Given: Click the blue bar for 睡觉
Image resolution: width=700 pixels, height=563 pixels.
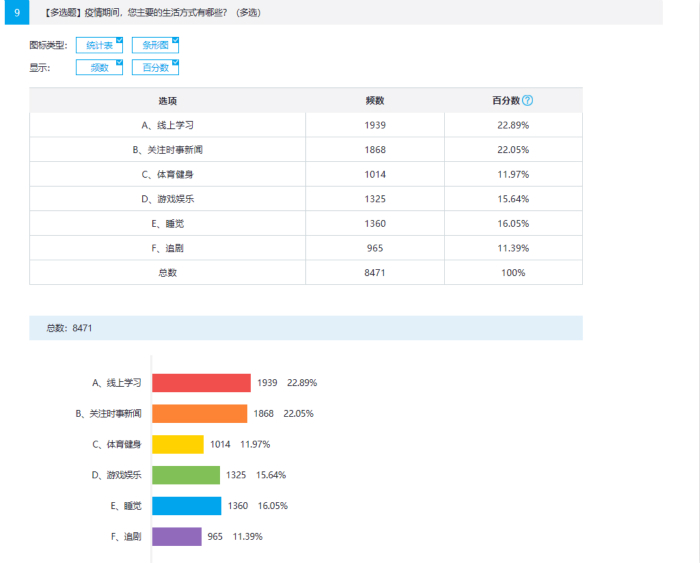Looking at the screenshot, I should [186, 506].
